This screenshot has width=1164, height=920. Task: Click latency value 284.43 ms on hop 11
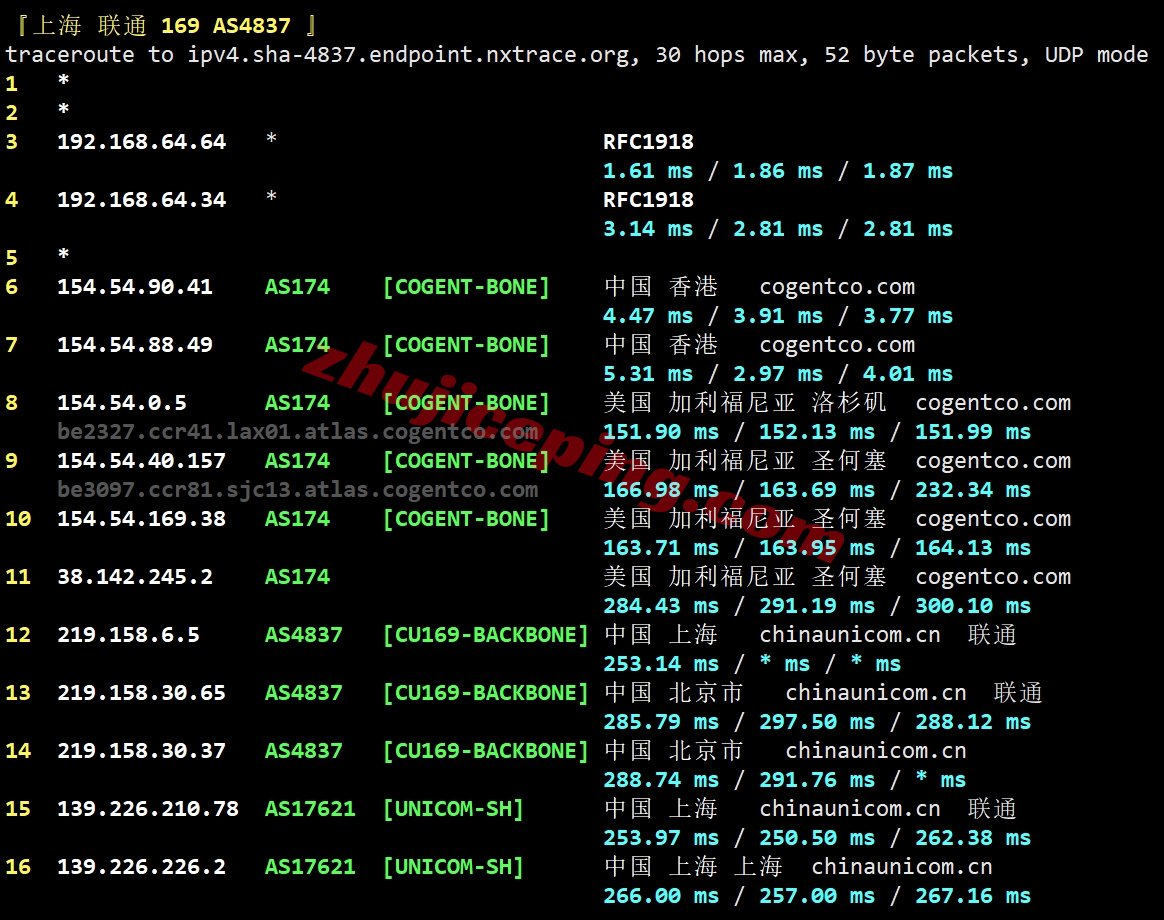[661, 605]
